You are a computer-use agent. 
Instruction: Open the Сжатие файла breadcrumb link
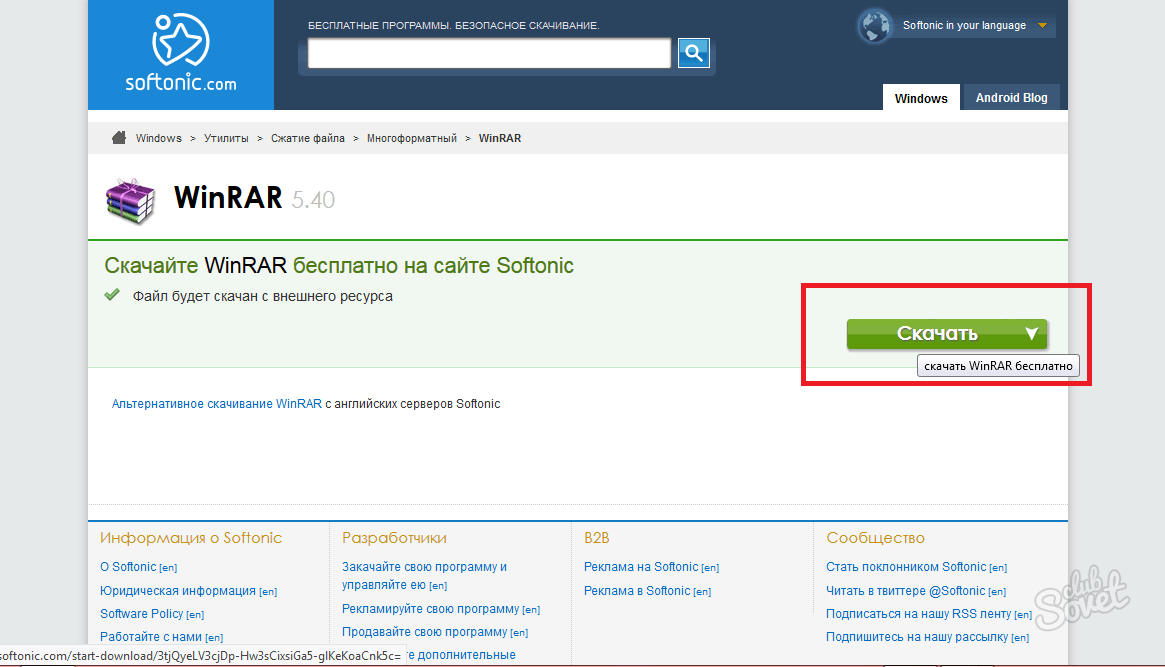[x=308, y=138]
